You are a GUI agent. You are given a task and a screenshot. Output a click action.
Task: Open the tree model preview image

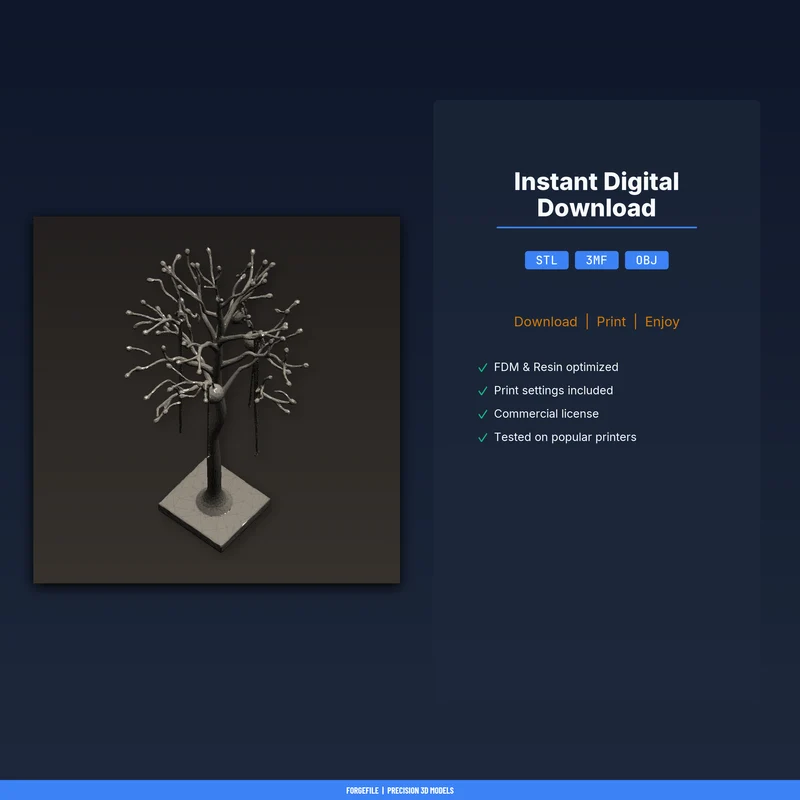pyautogui.click(x=217, y=400)
